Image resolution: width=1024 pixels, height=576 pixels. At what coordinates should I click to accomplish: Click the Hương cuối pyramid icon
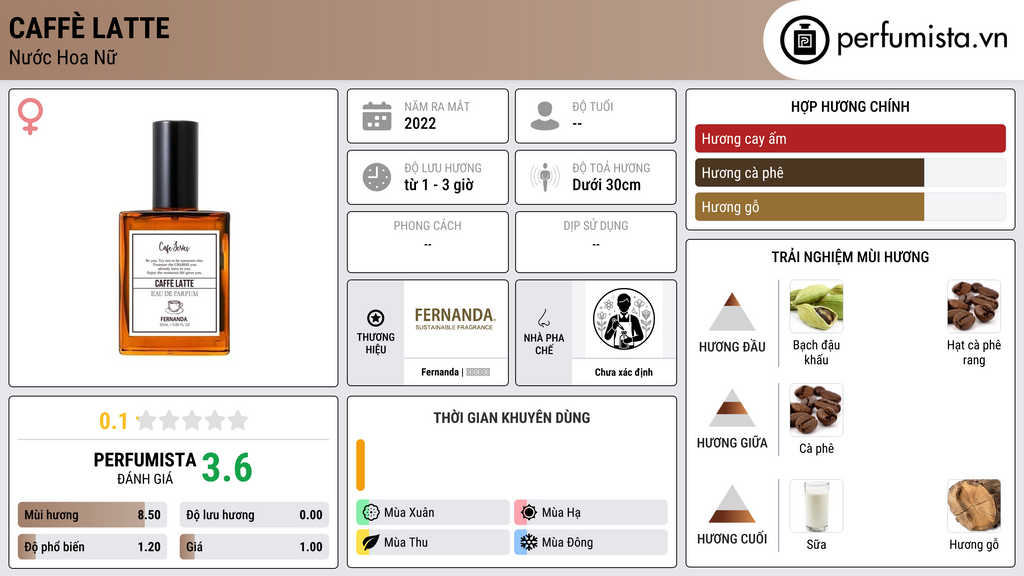[732, 504]
